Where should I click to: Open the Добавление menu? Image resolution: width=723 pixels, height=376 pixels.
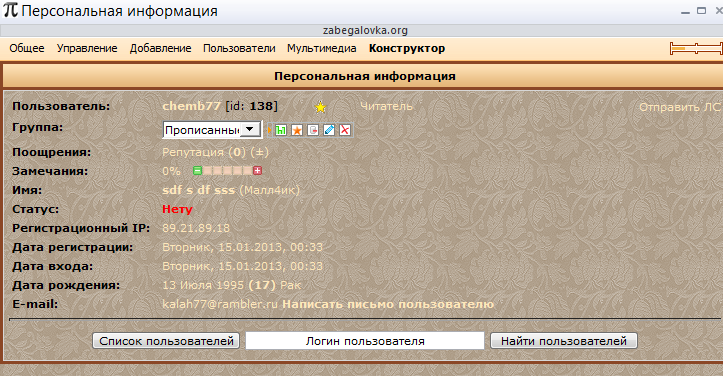tap(160, 48)
